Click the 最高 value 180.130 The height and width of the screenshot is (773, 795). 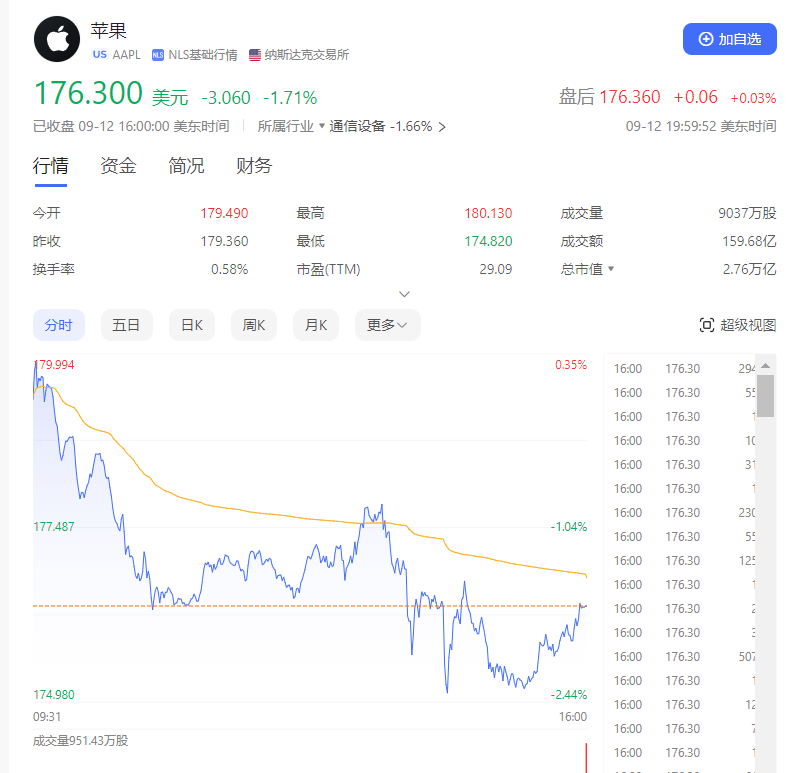[x=488, y=213]
